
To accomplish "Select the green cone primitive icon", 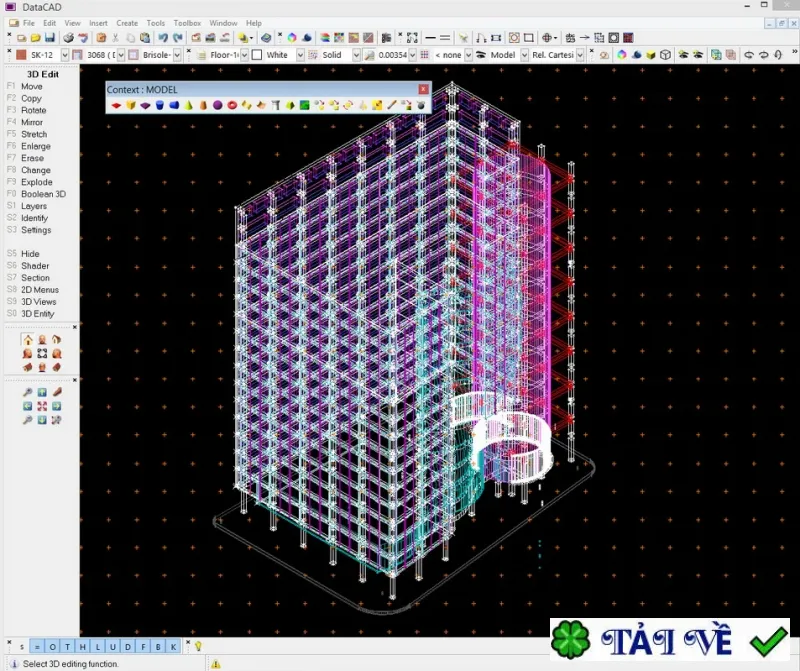I will tap(189, 106).
